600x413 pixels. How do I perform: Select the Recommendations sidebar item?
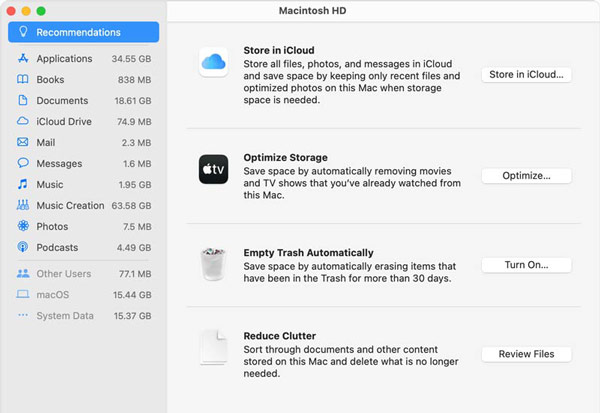coord(83,32)
